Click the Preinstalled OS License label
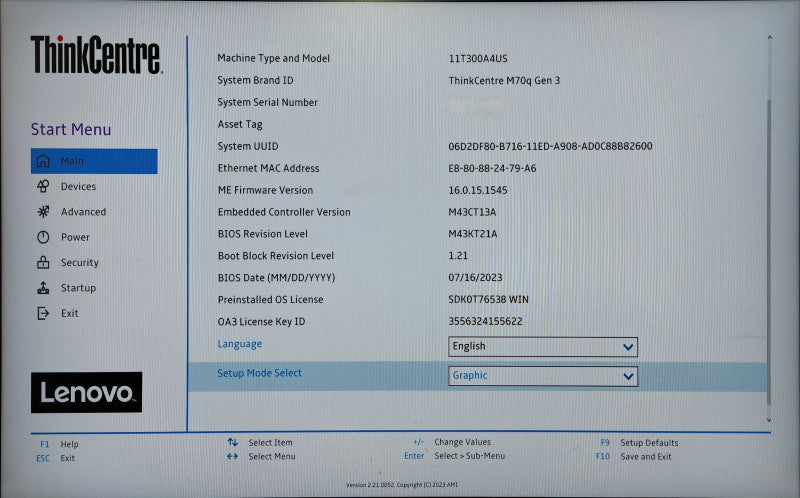800x498 pixels. coord(270,300)
